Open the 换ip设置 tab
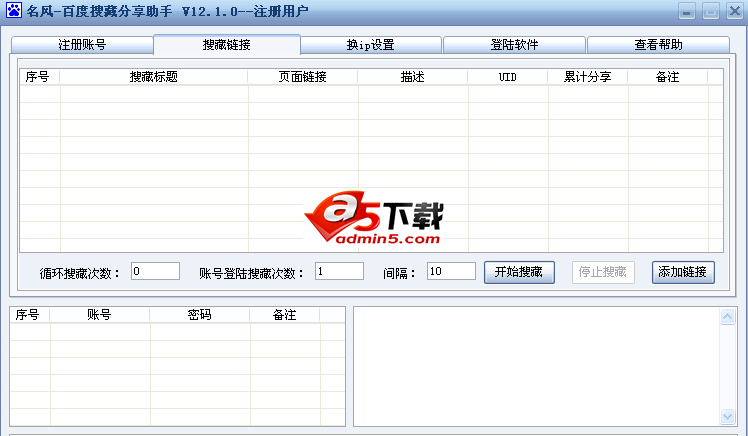The height and width of the screenshot is (436, 748). click(x=371, y=45)
